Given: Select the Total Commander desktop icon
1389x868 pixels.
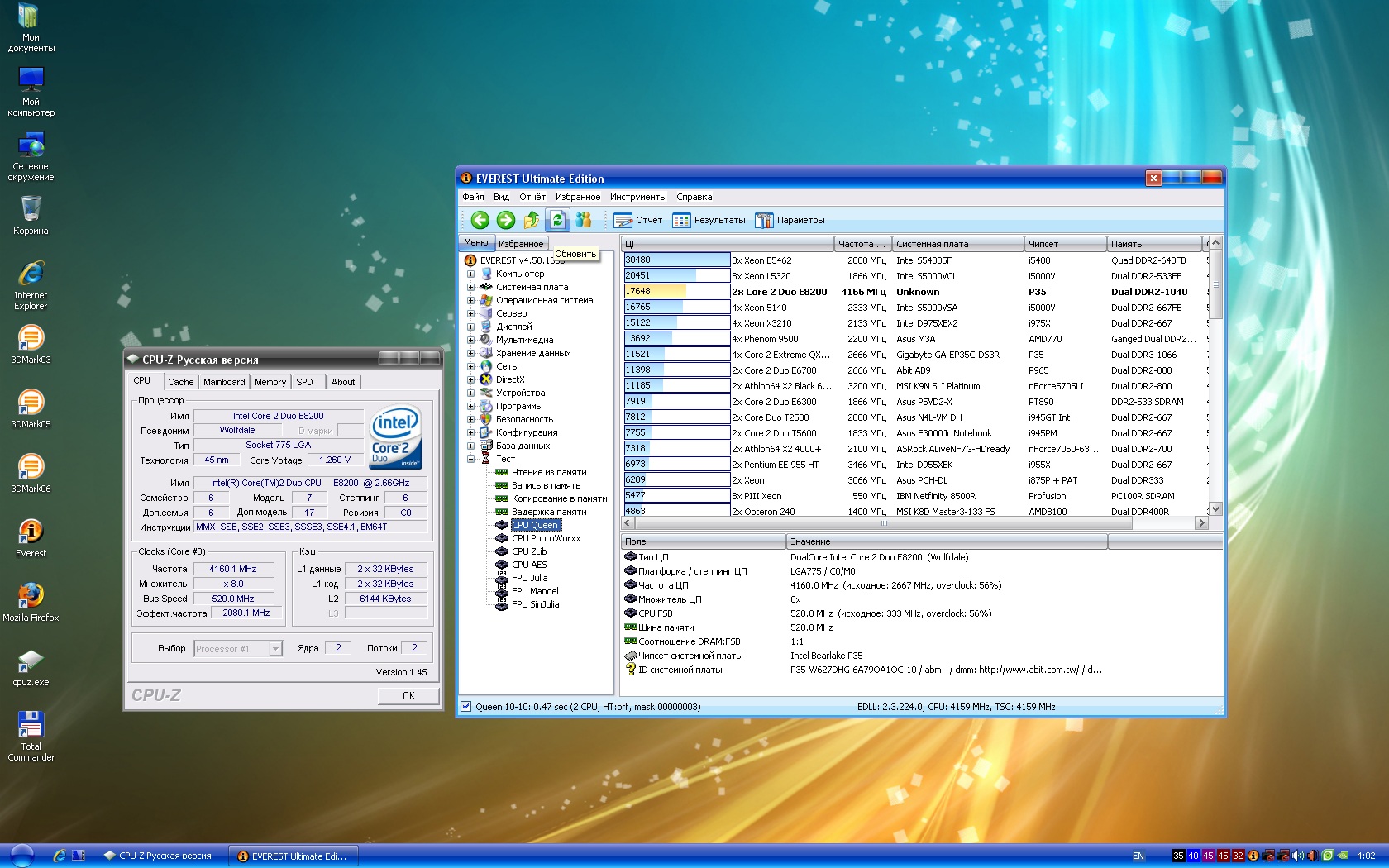Looking at the screenshot, I should tap(31, 736).
